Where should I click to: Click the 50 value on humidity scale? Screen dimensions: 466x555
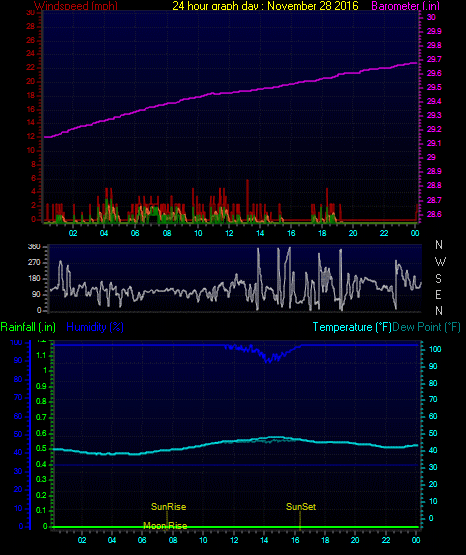click(18, 434)
